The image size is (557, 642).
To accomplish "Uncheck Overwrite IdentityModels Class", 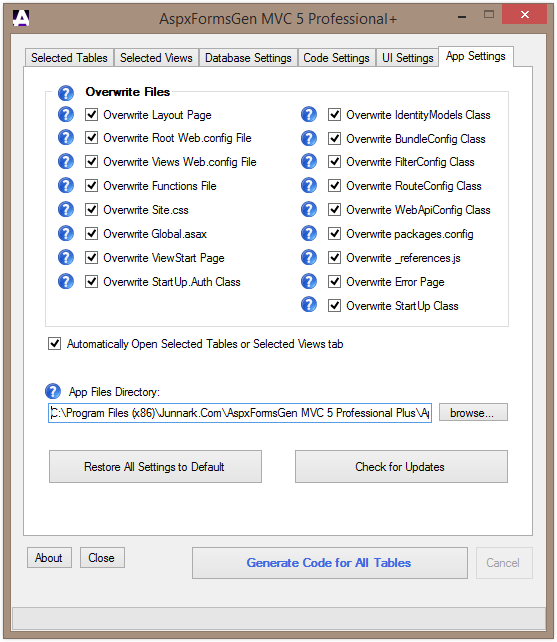I will [x=335, y=115].
